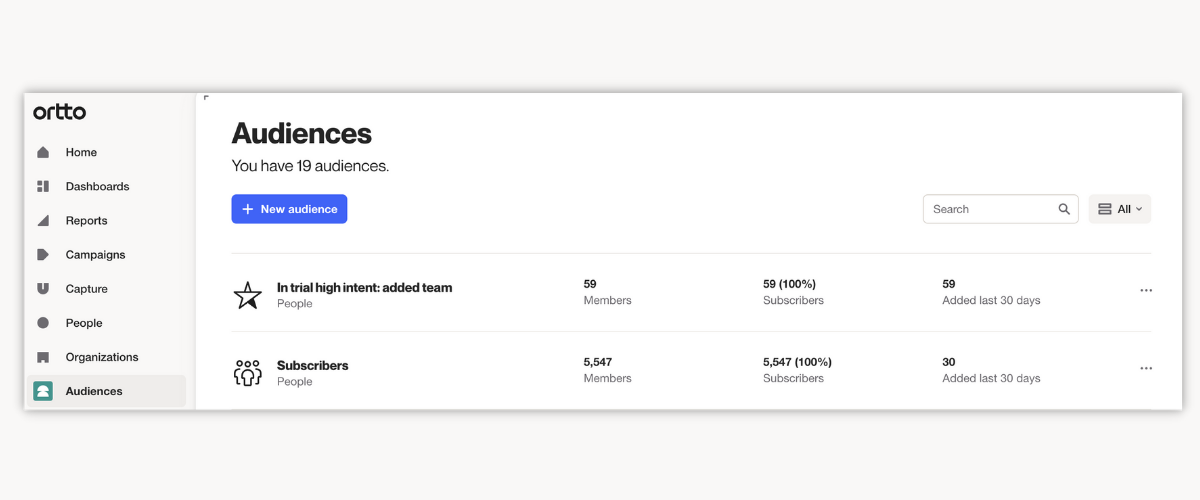This screenshot has width=1200, height=500.
Task: Go to Reports in sidebar
Action: point(86,221)
